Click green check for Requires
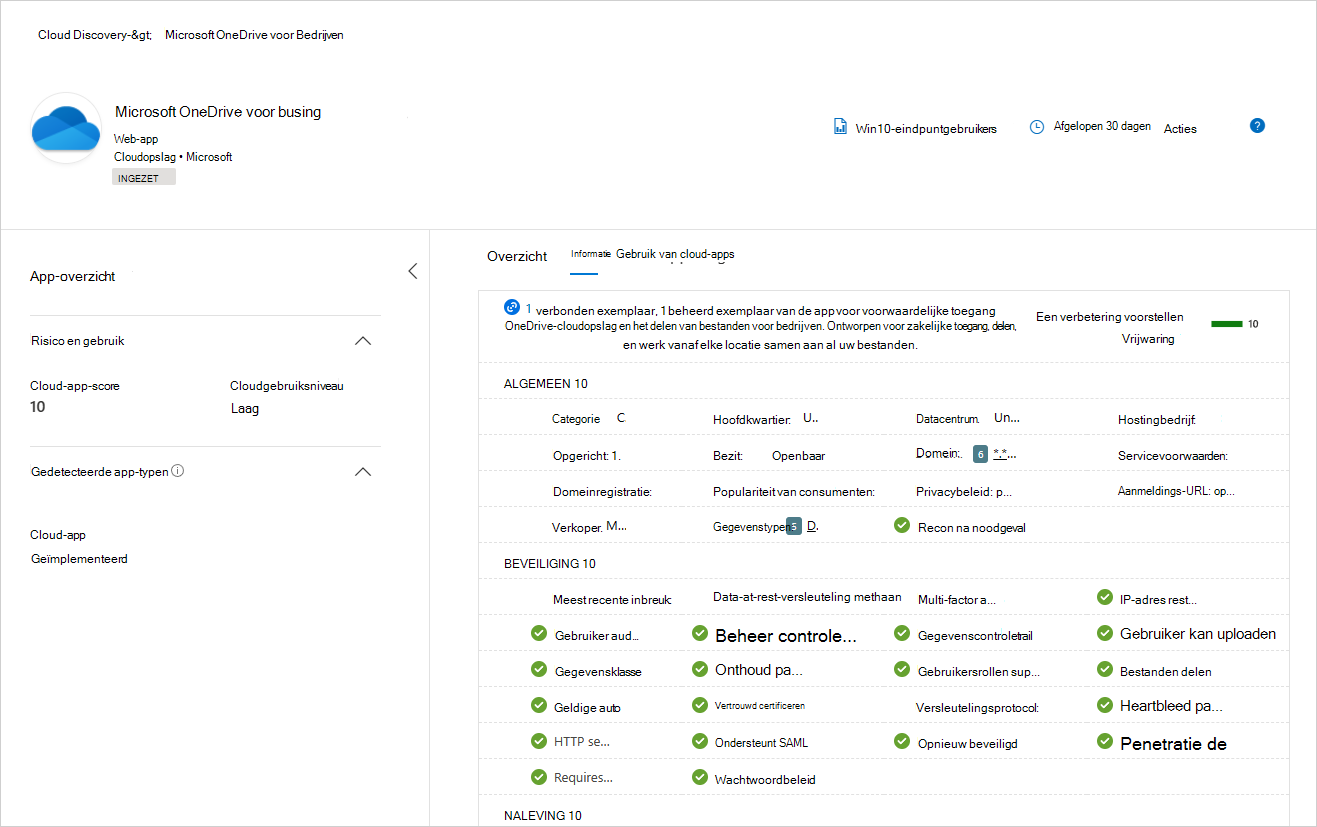Image resolution: width=1317 pixels, height=827 pixels. (x=539, y=777)
